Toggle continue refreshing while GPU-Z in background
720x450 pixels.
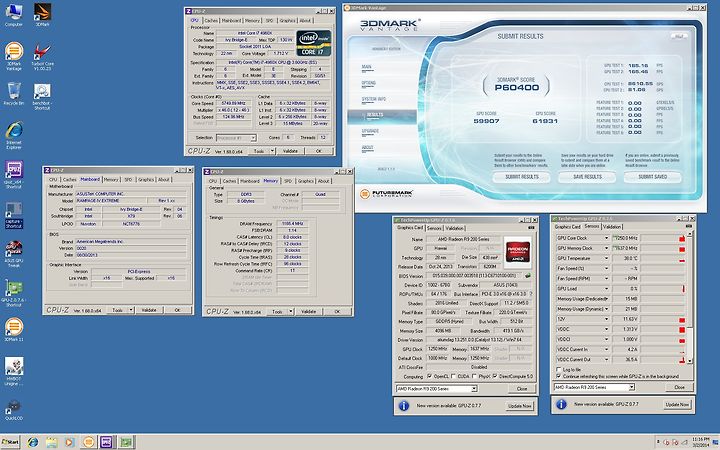[x=558, y=376]
